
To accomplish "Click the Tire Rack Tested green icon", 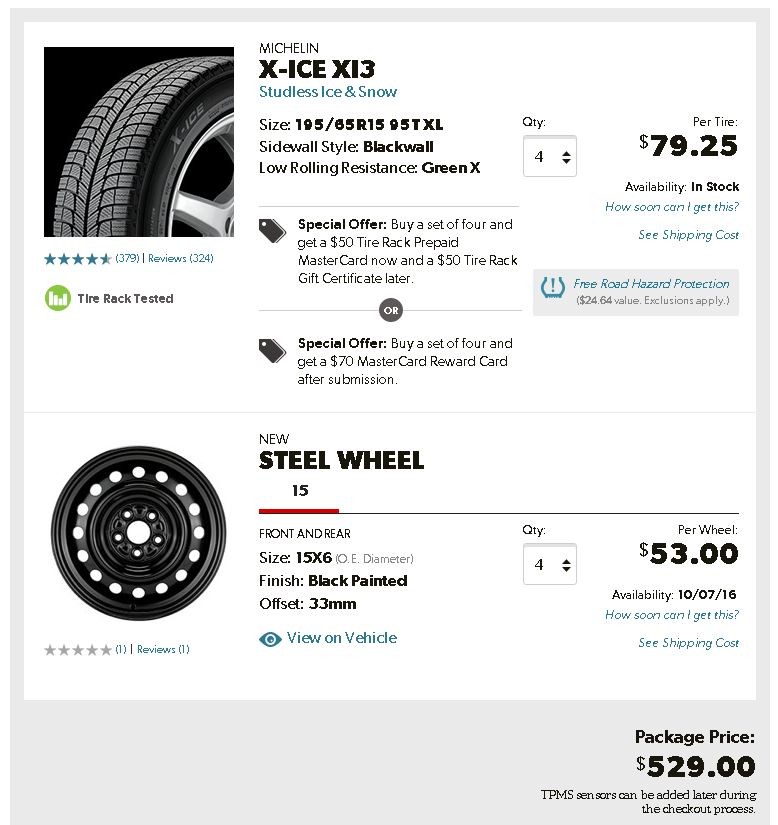I will 58,298.
